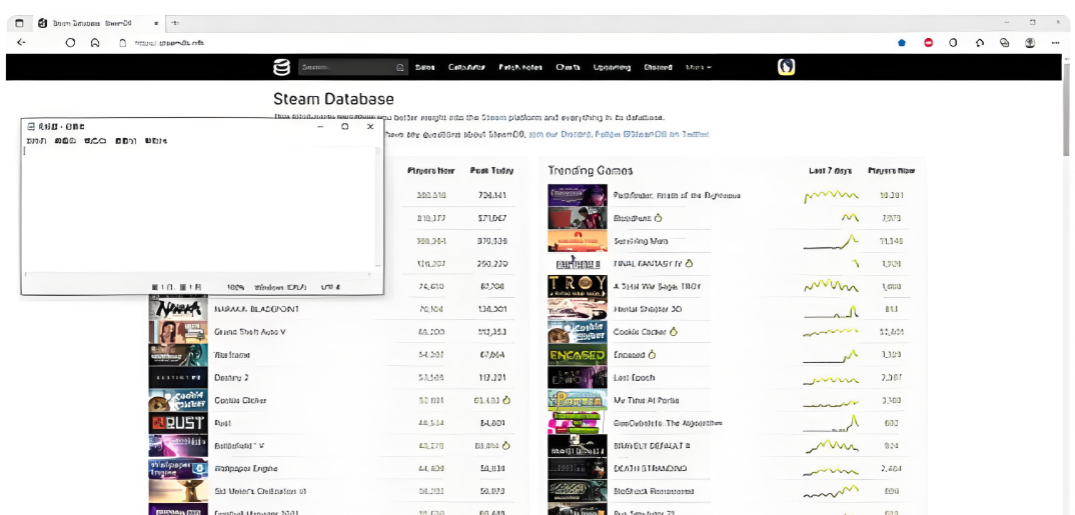Screen dimensions: 1075x515
Task: Open the Charts page from the navigation bar
Action: (567, 68)
